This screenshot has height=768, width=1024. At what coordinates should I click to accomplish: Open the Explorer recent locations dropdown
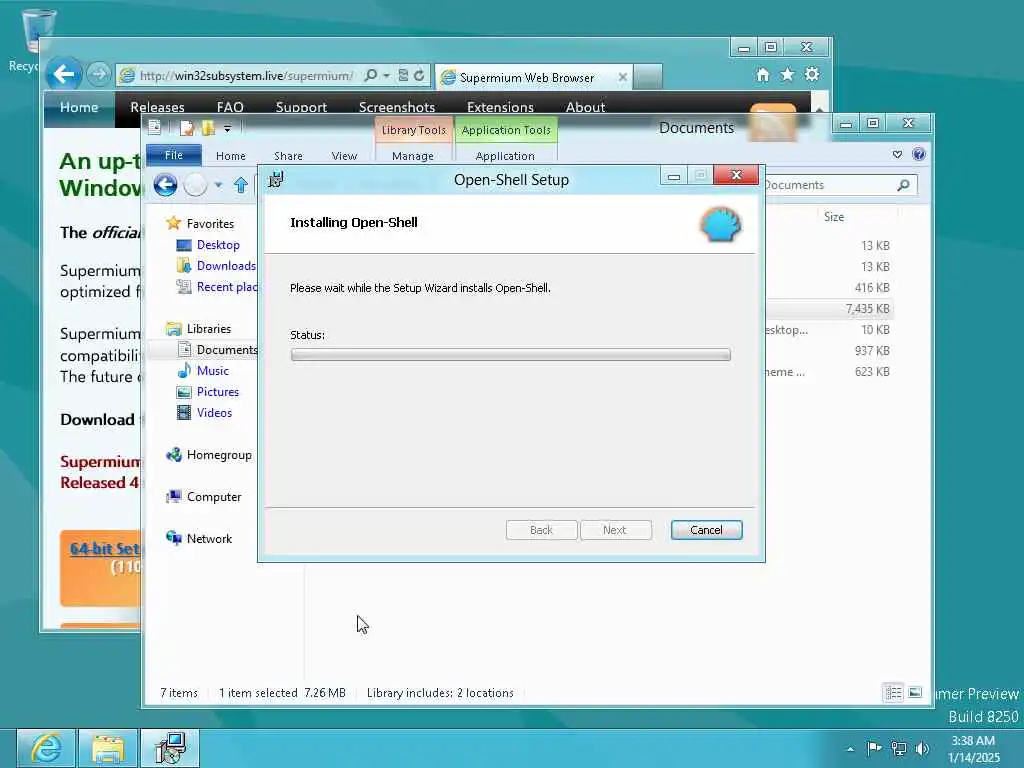(218, 185)
